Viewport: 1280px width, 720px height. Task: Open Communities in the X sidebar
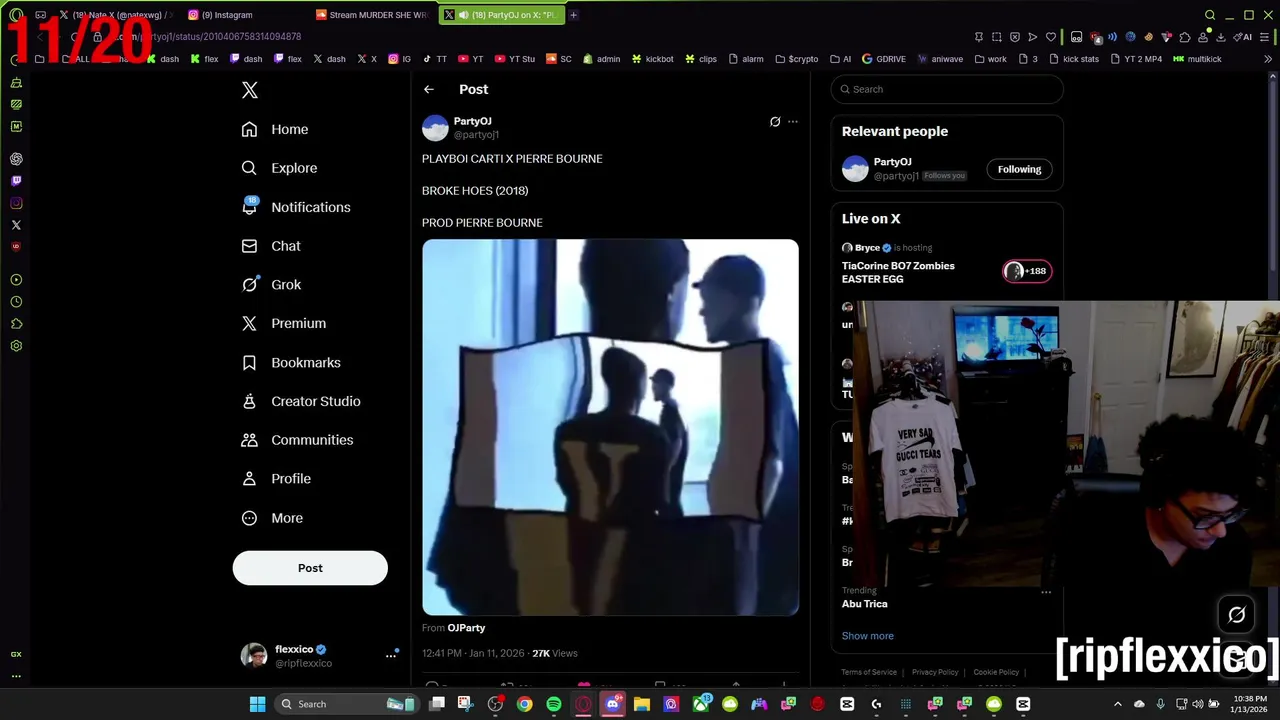297,440
